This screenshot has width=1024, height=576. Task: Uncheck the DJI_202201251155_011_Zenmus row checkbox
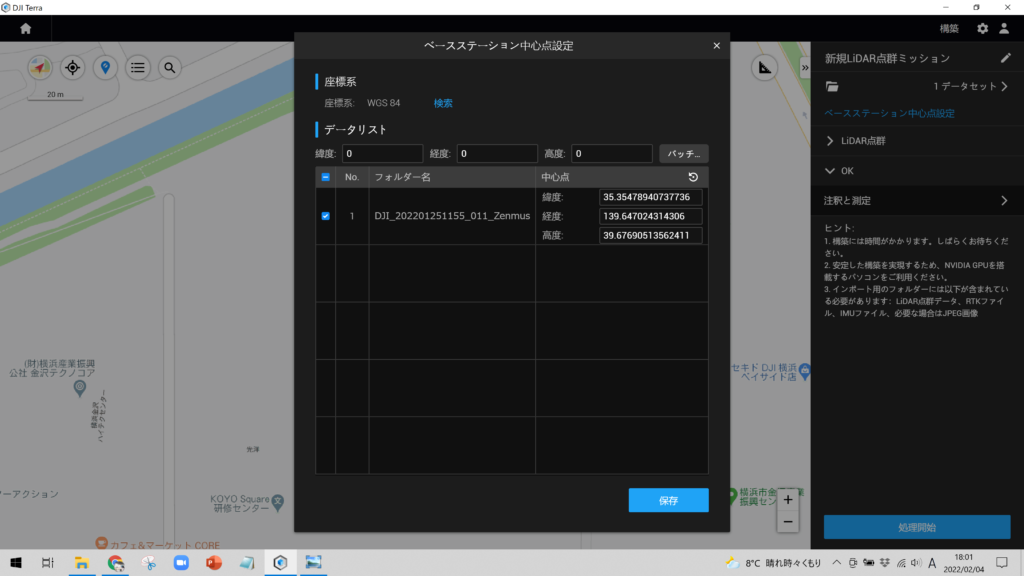[x=325, y=216]
